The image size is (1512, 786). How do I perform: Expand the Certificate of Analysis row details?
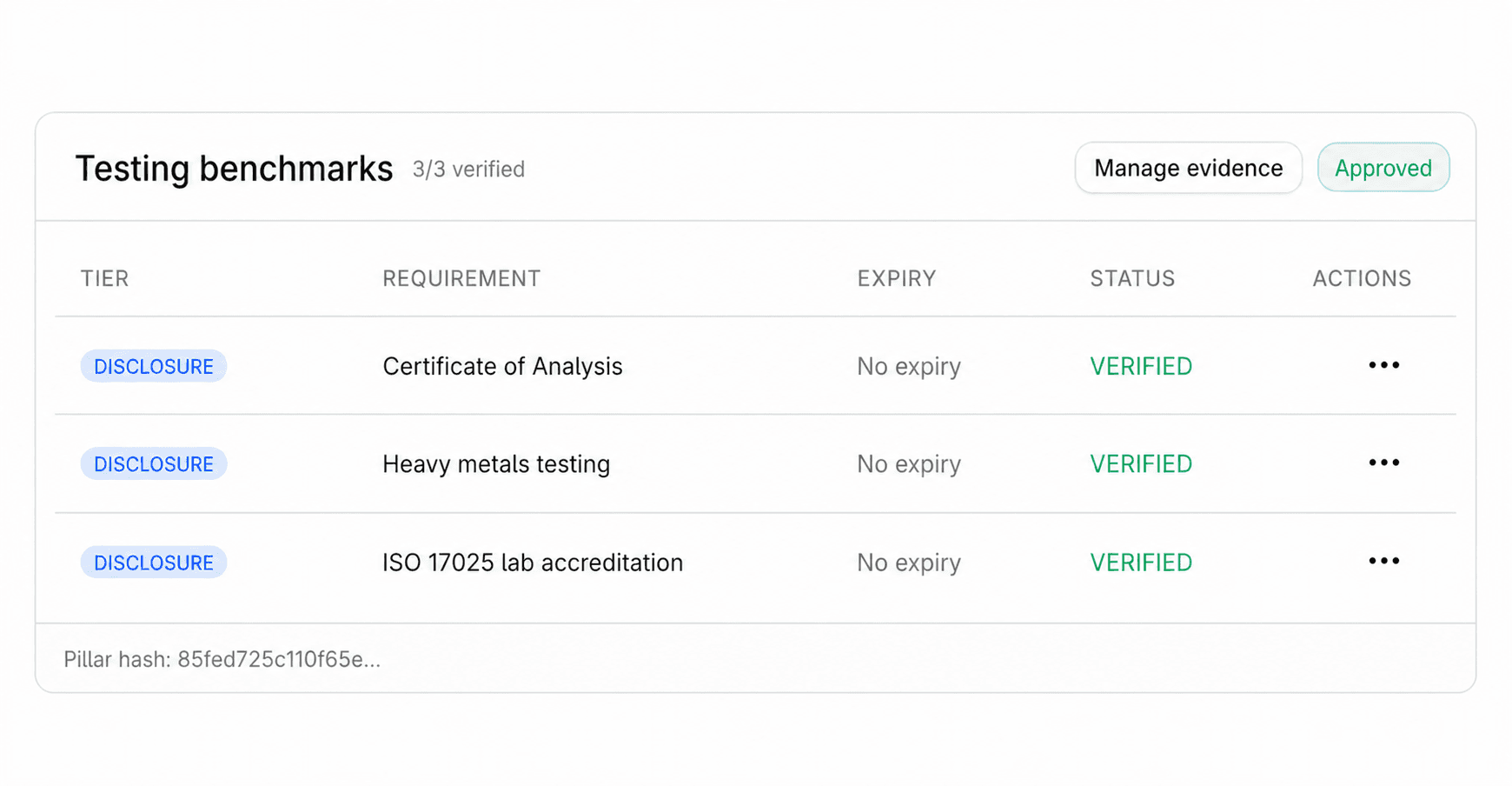[x=501, y=366]
